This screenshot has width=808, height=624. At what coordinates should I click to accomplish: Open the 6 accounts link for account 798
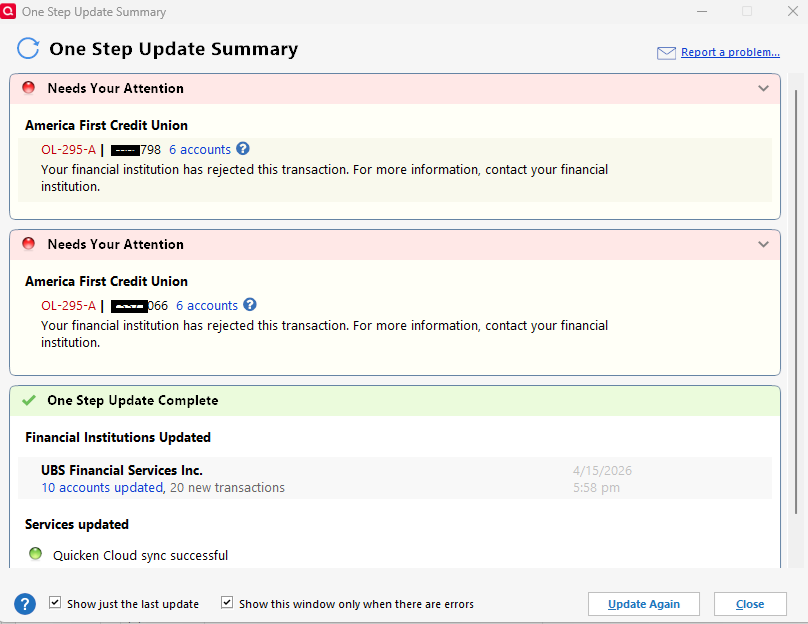coord(200,150)
